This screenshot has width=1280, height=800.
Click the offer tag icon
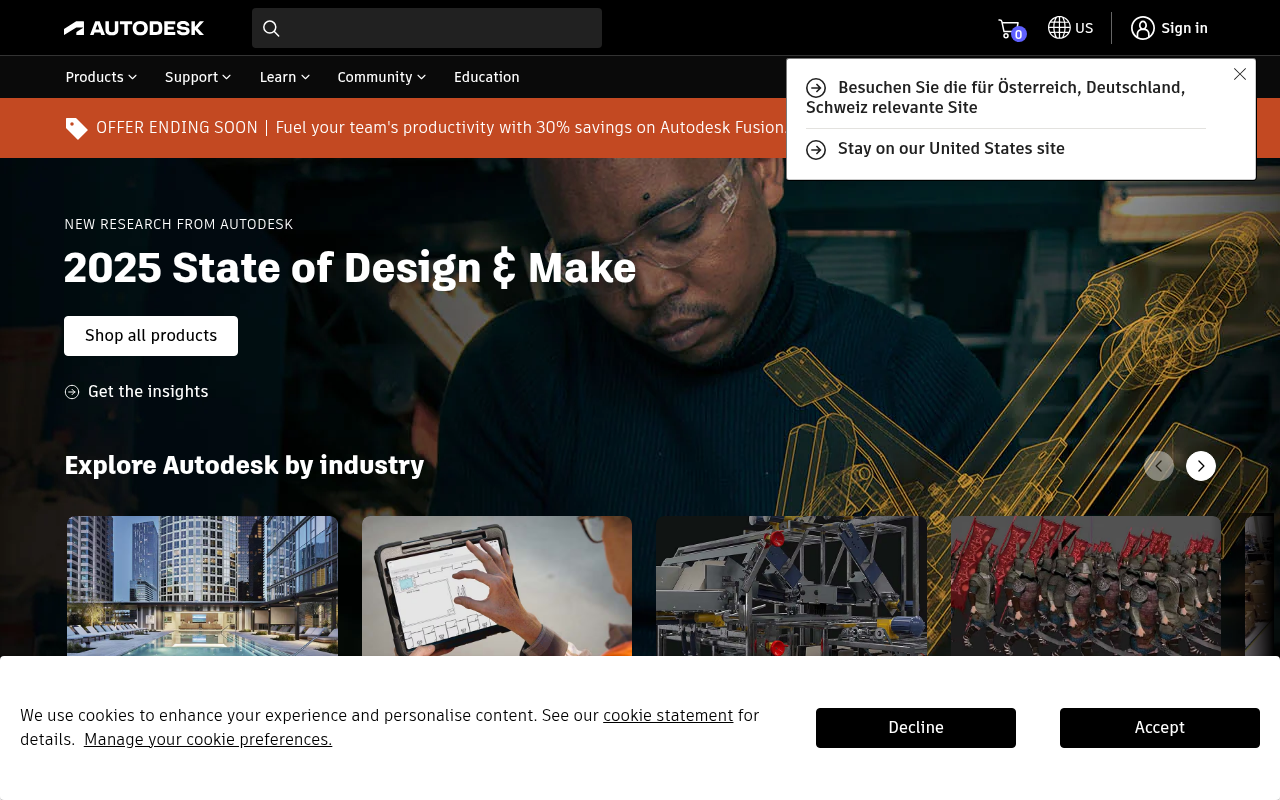pyautogui.click(x=77, y=128)
